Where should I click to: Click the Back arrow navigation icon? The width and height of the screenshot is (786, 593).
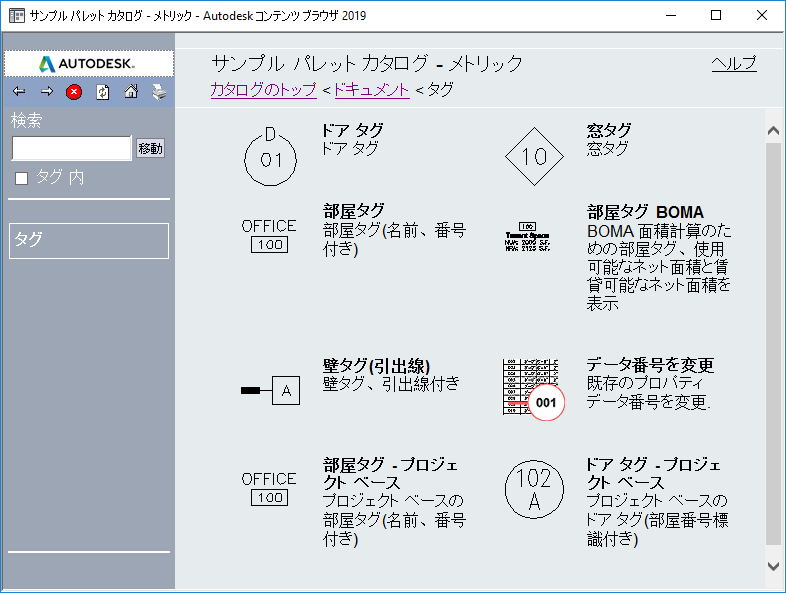click(x=19, y=91)
